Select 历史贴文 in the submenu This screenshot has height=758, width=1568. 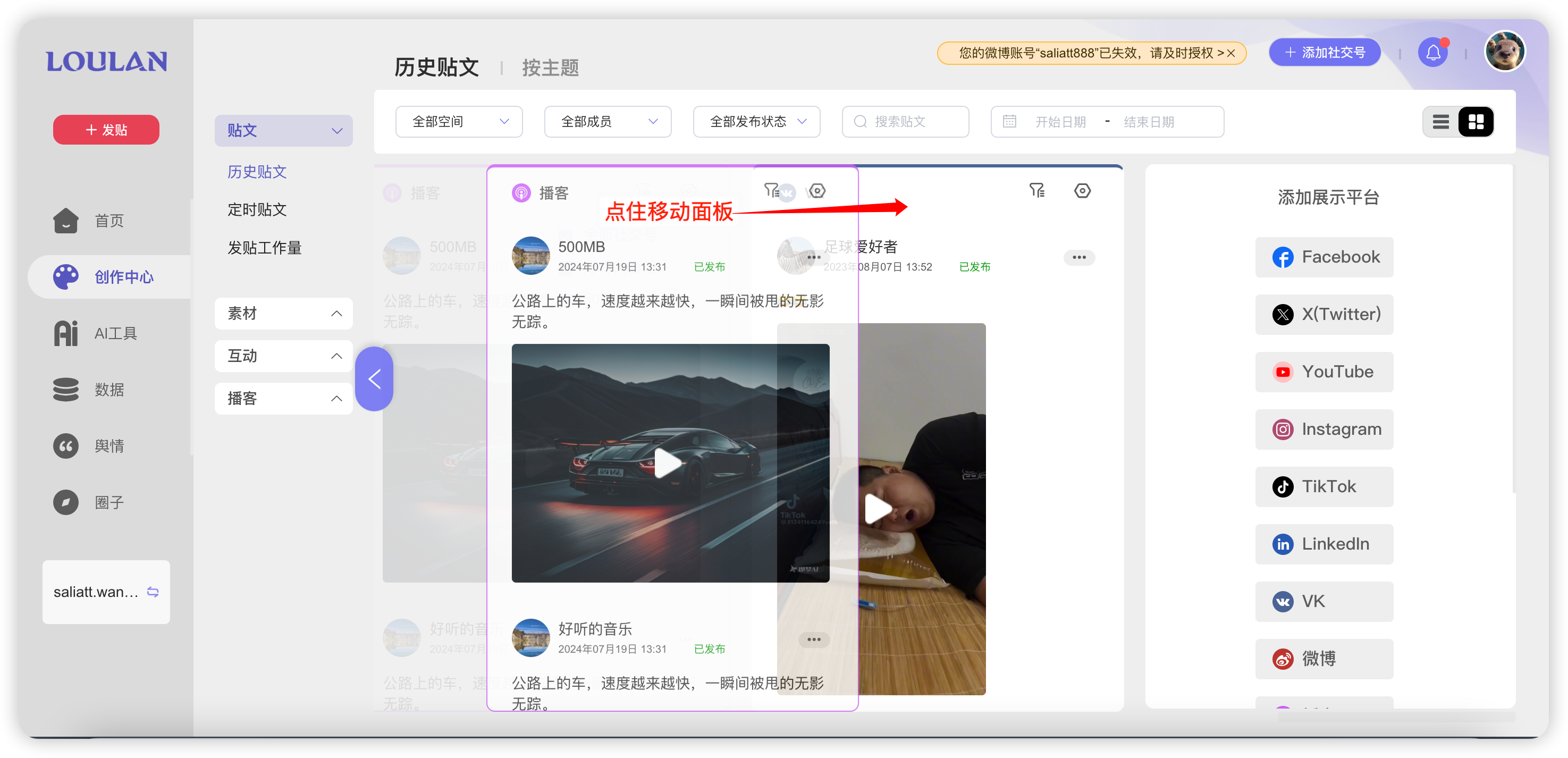[x=257, y=172]
